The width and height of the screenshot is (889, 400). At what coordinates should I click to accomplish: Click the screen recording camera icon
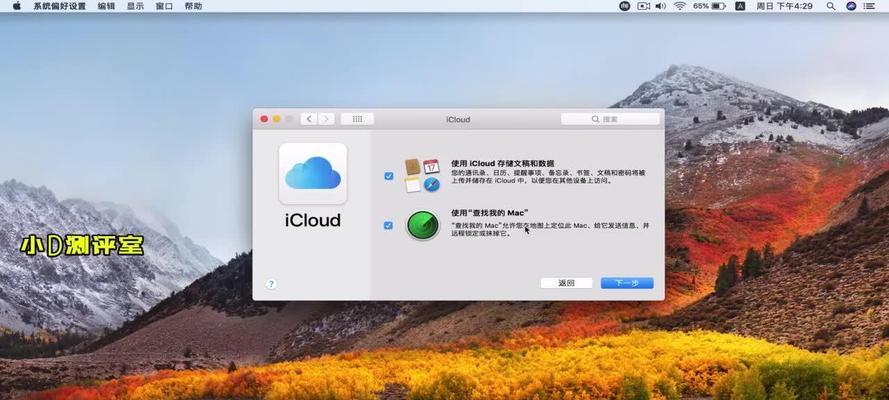pyautogui.click(x=643, y=6)
